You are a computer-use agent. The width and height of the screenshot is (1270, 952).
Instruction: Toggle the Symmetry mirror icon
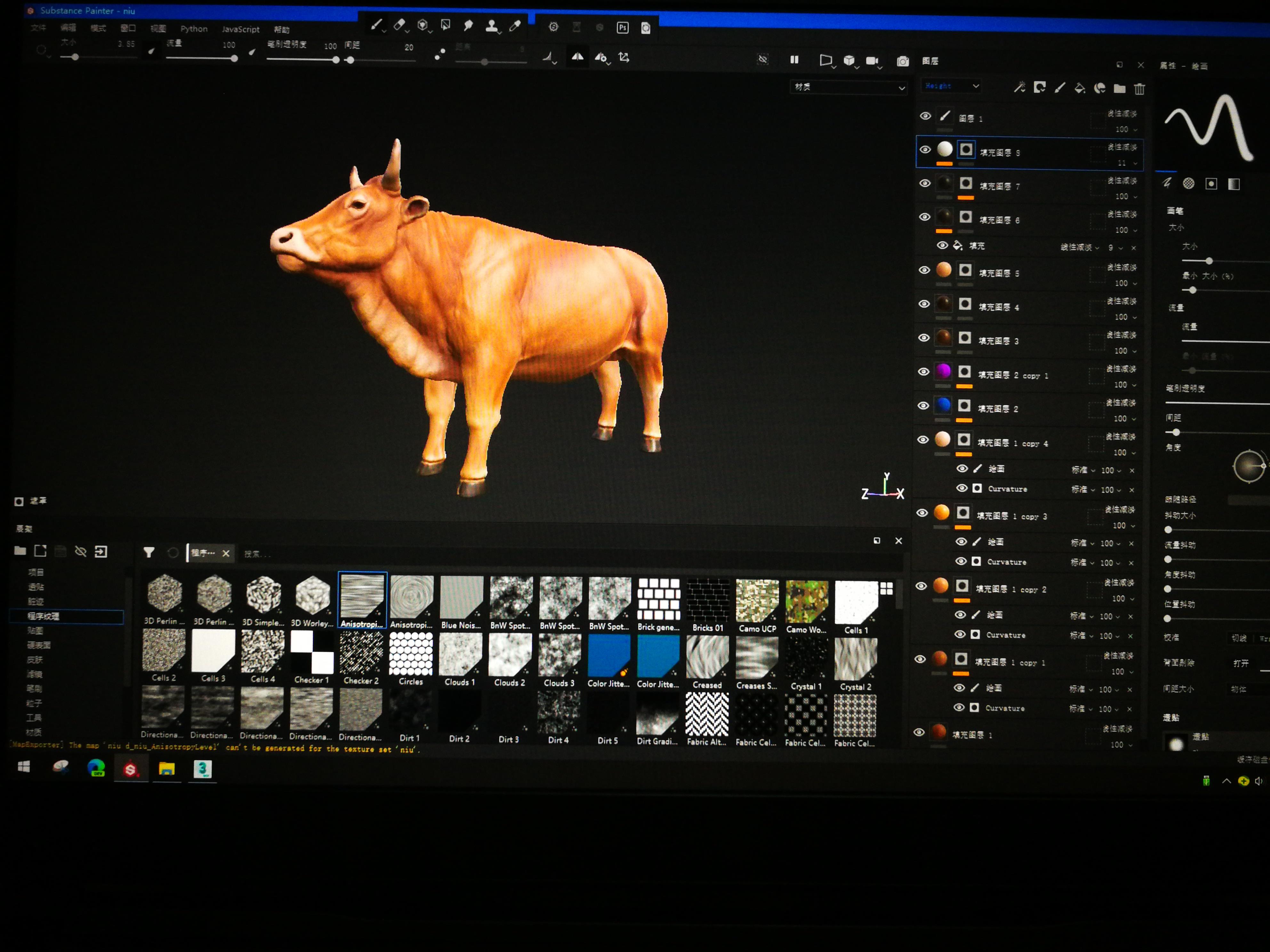(577, 57)
